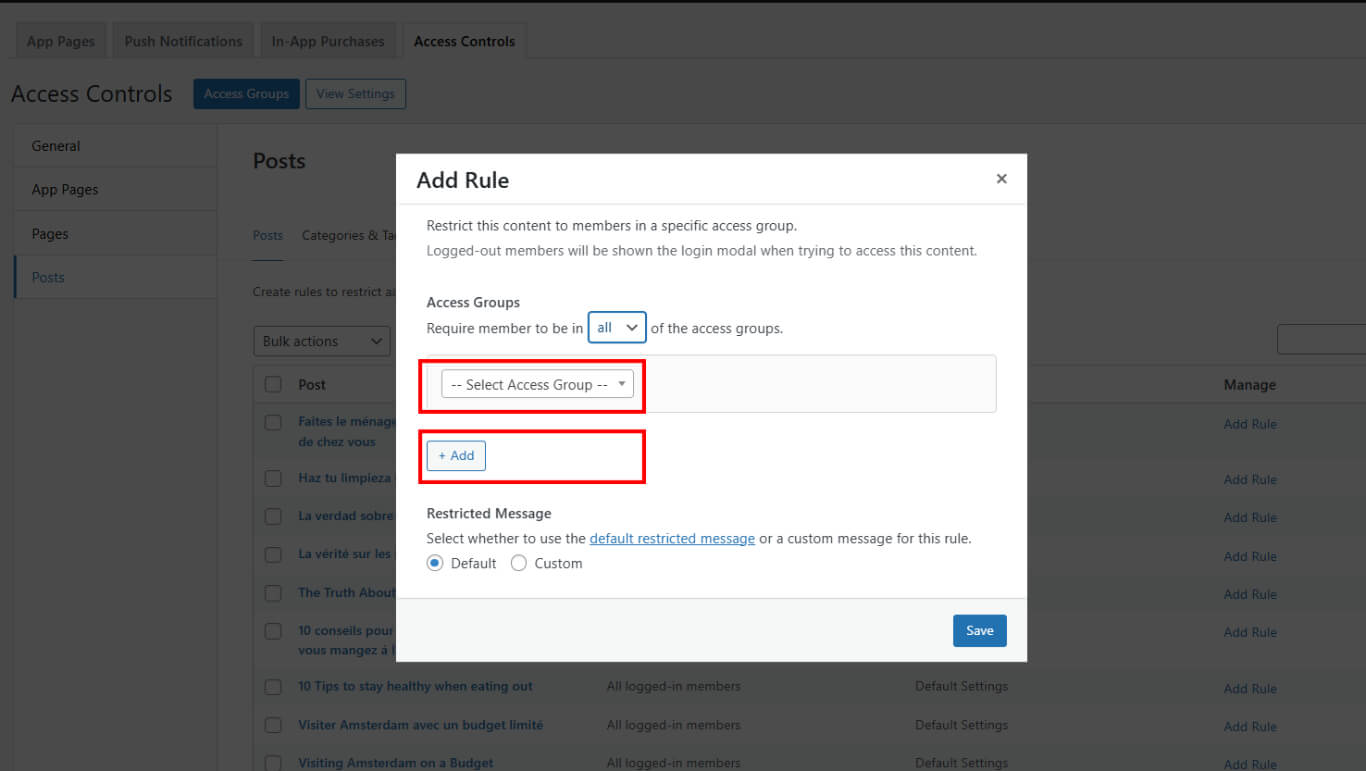
Task: Open the 'all' requirement dropdown
Action: point(616,328)
